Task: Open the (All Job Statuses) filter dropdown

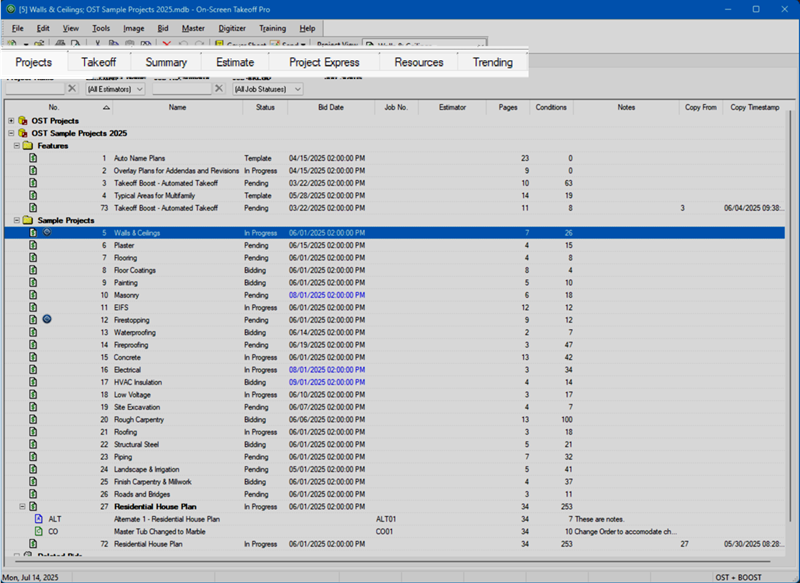Action: 268,89
